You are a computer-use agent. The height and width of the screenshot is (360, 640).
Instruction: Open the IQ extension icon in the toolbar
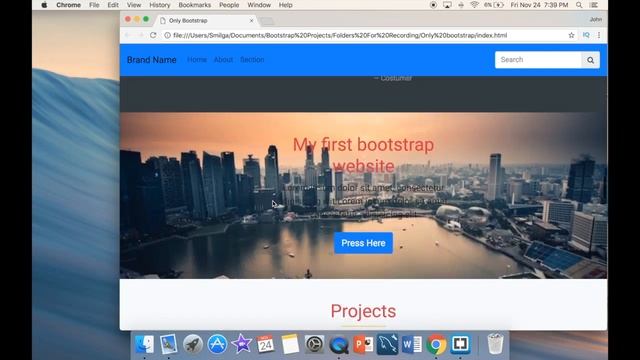(586, 36)
